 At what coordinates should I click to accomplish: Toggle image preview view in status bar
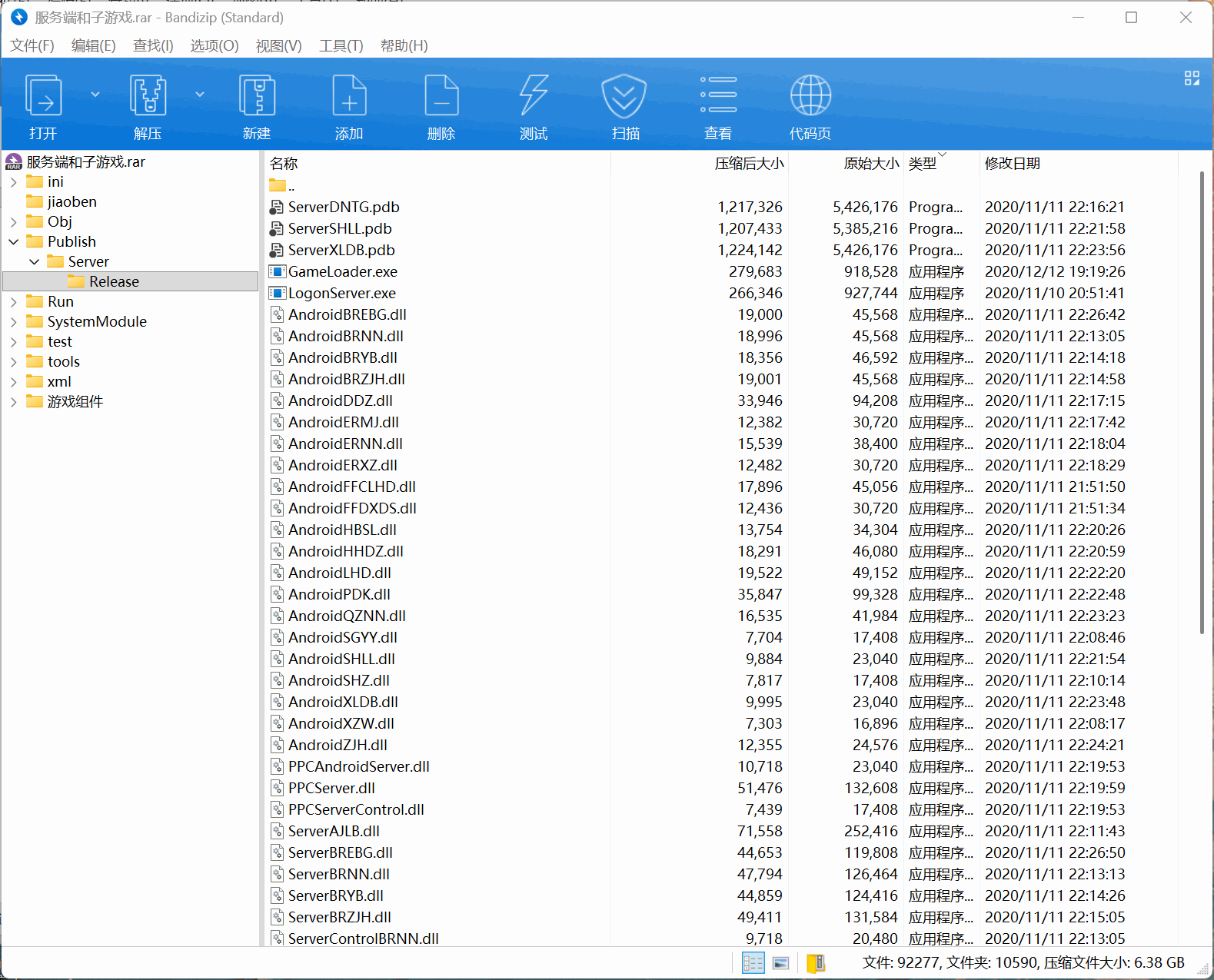(x=780, y=963)
